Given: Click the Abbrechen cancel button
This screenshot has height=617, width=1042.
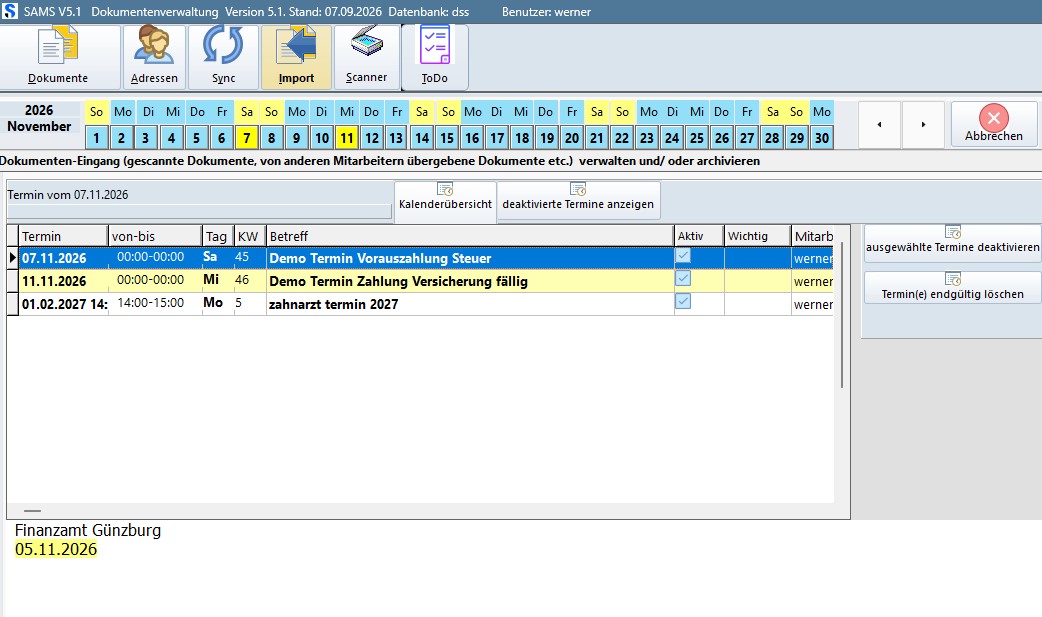Looking at the screenshot, I should pyautogui.click(x=993, y=124).
